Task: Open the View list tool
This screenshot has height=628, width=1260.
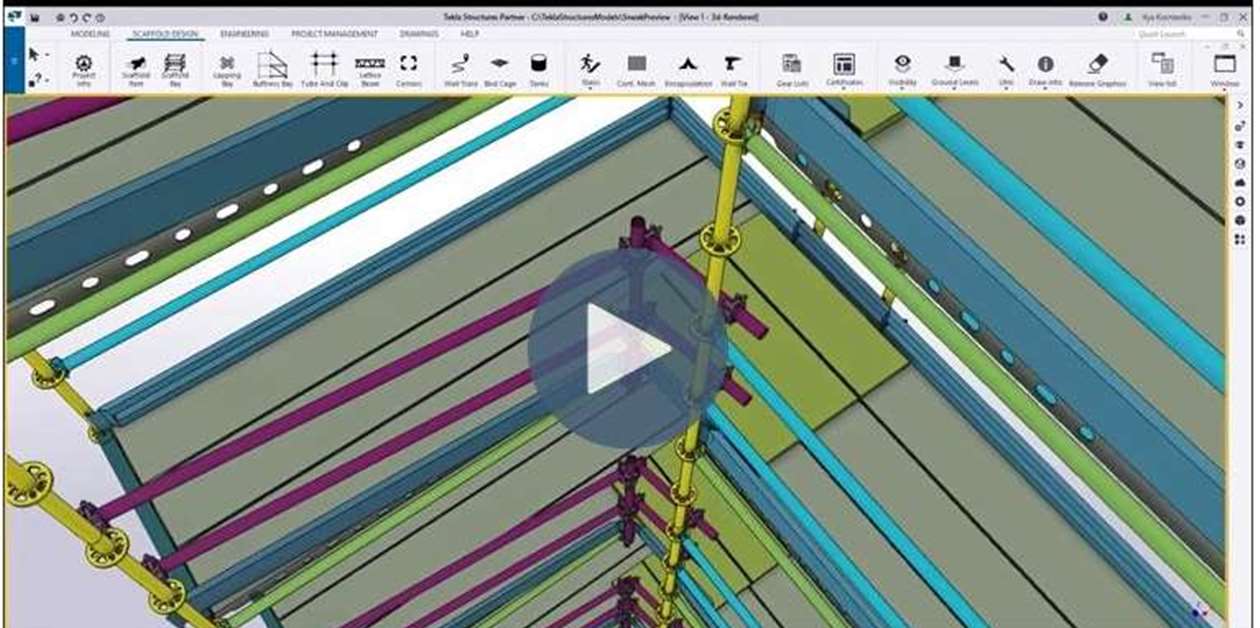Action: 1162,70
